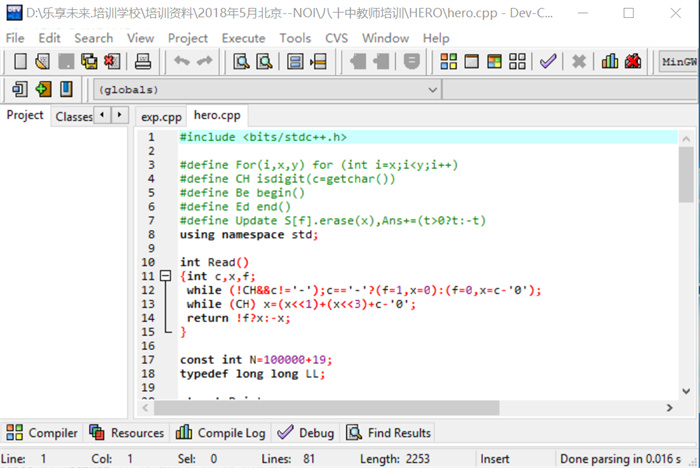Screen dimensions: 700x468
Task: Click the Find magnifier icon
Action: 242,61
